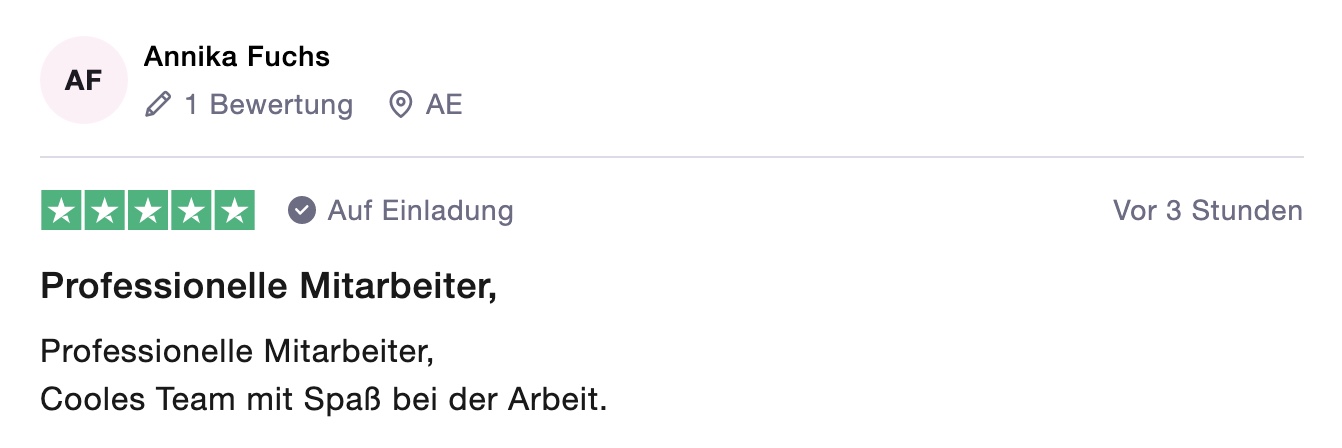The width and height of the screenshot is (1342, 448).
Task: Click the fifth green rating star
Action: point(234,210)
